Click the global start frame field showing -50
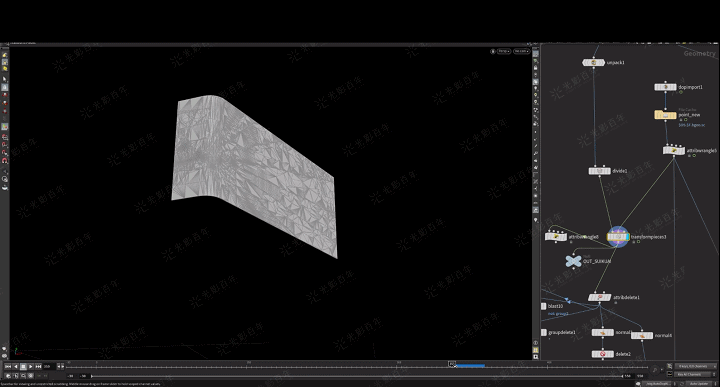The height and width of the screenshot is (387, 720). tap(71, 376)
